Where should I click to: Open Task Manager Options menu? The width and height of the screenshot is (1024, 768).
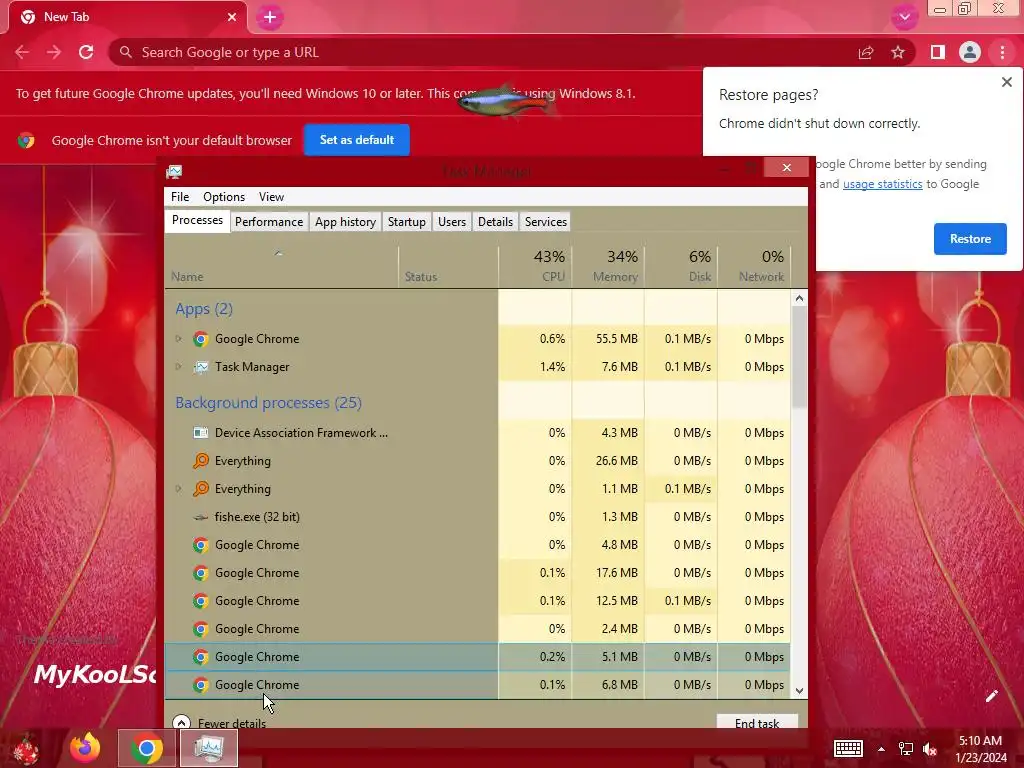point(223,197)
